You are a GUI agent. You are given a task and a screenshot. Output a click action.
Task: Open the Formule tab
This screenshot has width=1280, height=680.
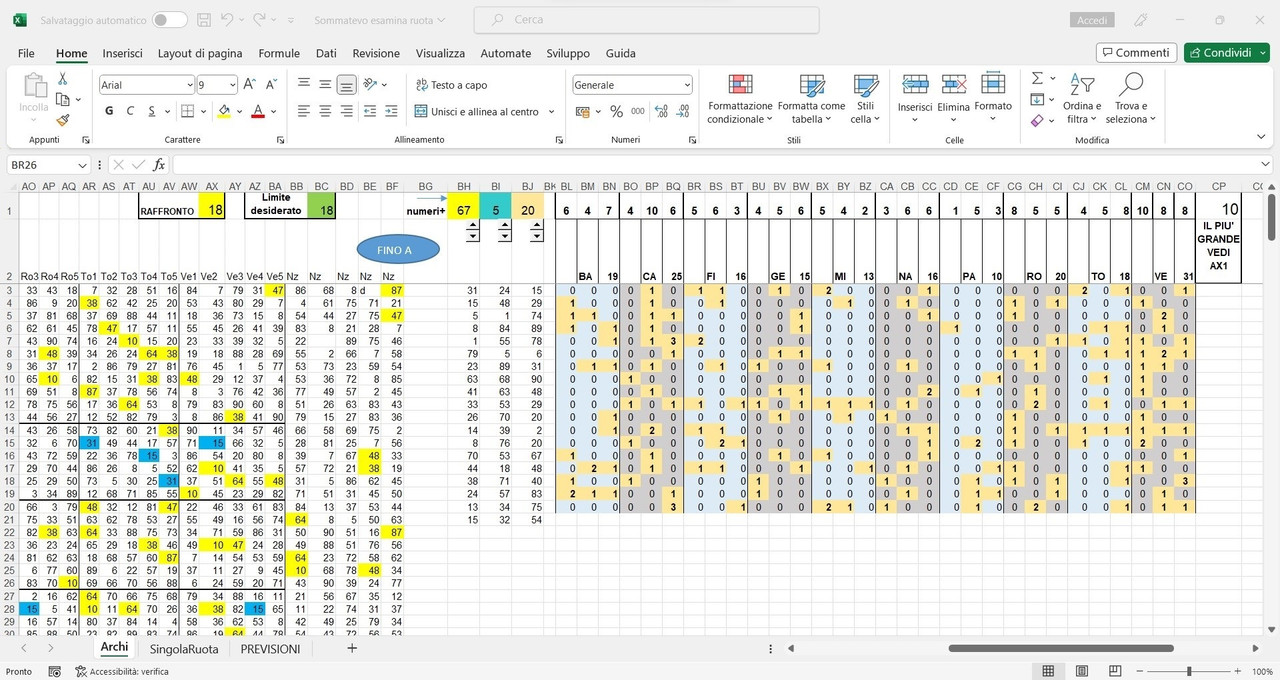[279, 53]
